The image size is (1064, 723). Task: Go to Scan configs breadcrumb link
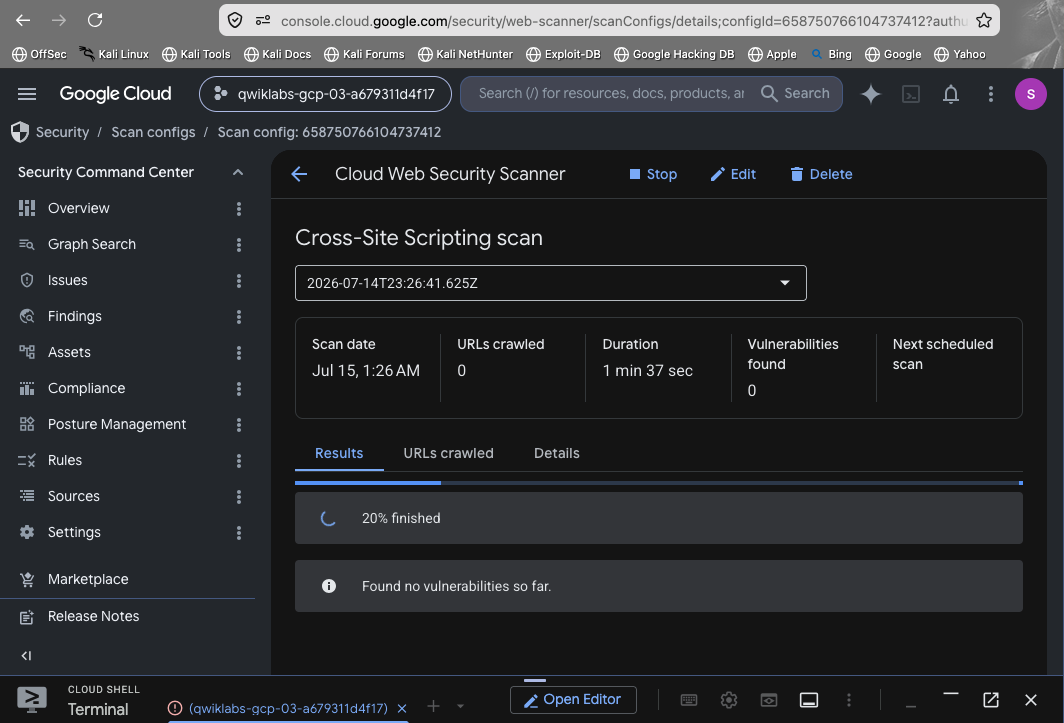coord(153,132)
